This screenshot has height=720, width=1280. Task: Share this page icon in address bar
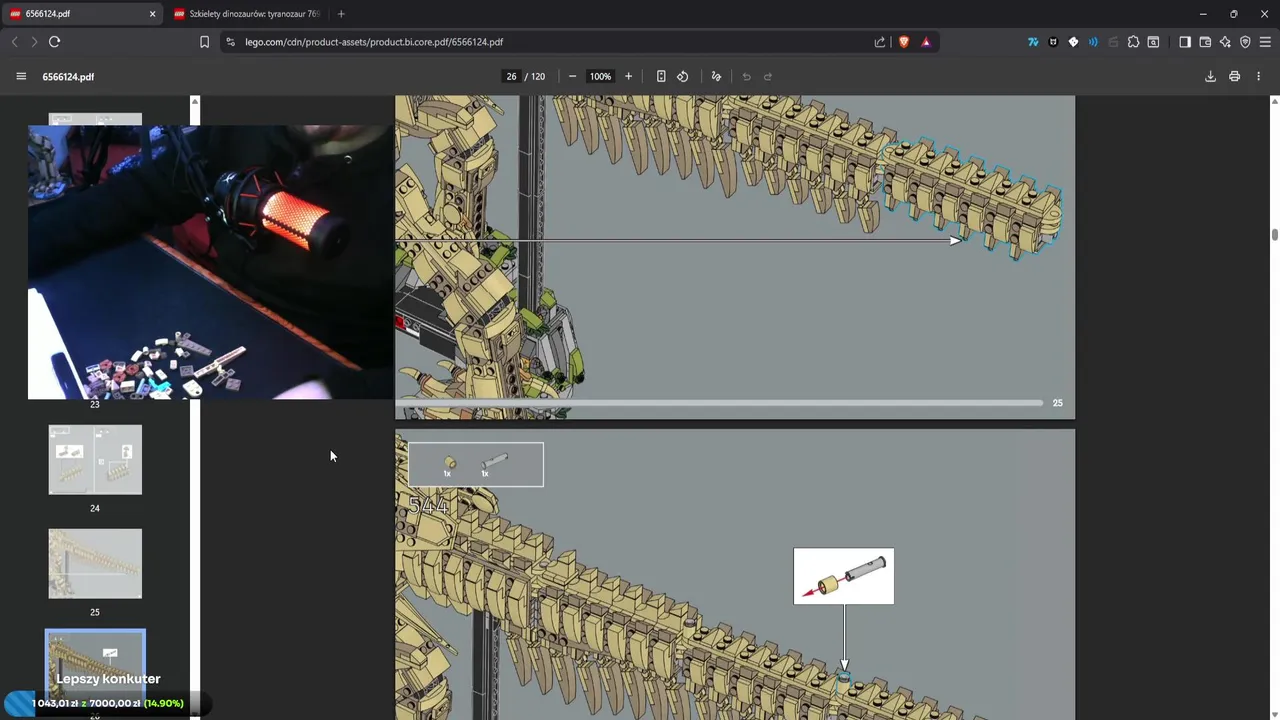880,42
